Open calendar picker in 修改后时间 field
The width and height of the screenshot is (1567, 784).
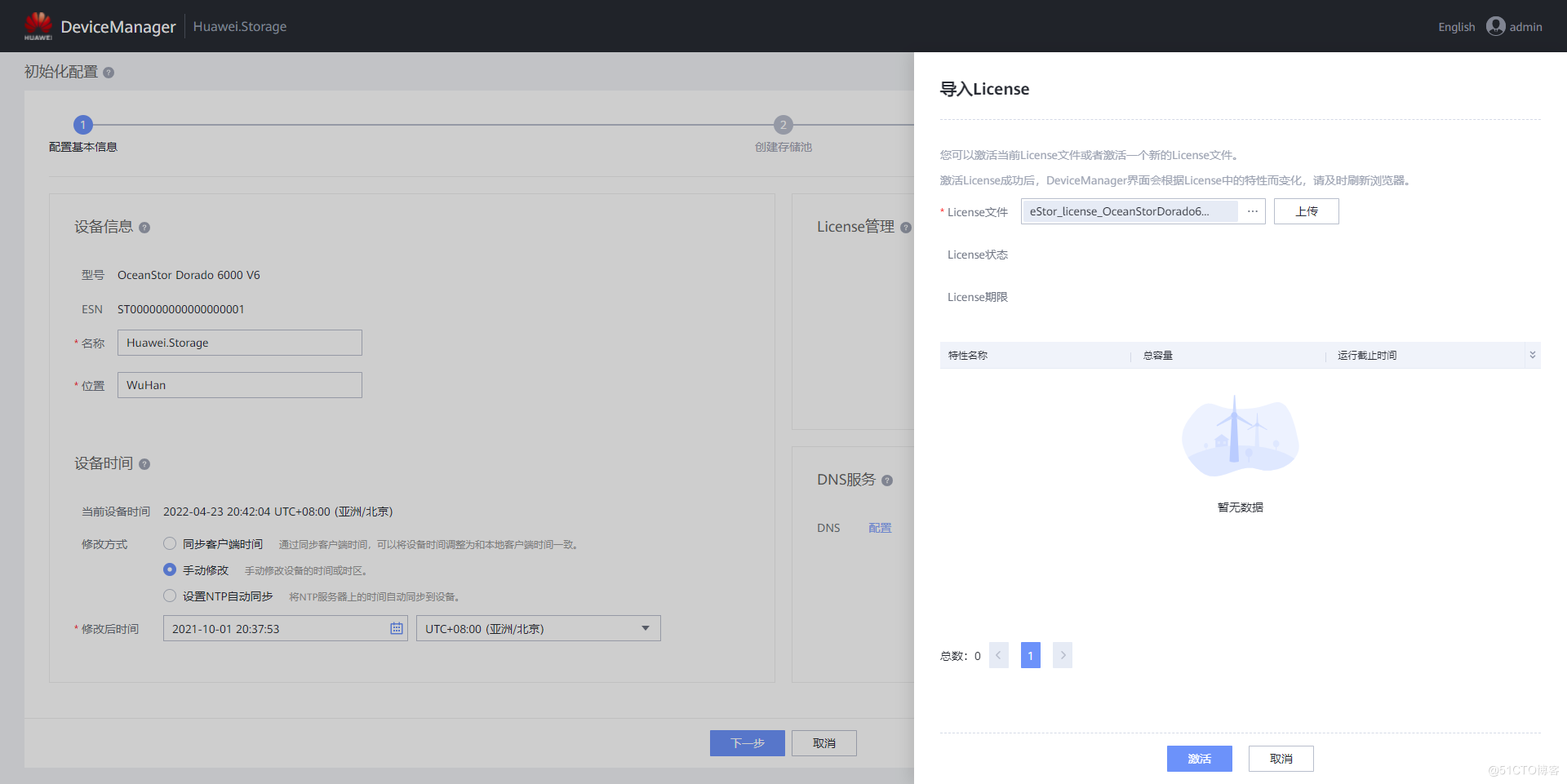click(x=397, y=628)
